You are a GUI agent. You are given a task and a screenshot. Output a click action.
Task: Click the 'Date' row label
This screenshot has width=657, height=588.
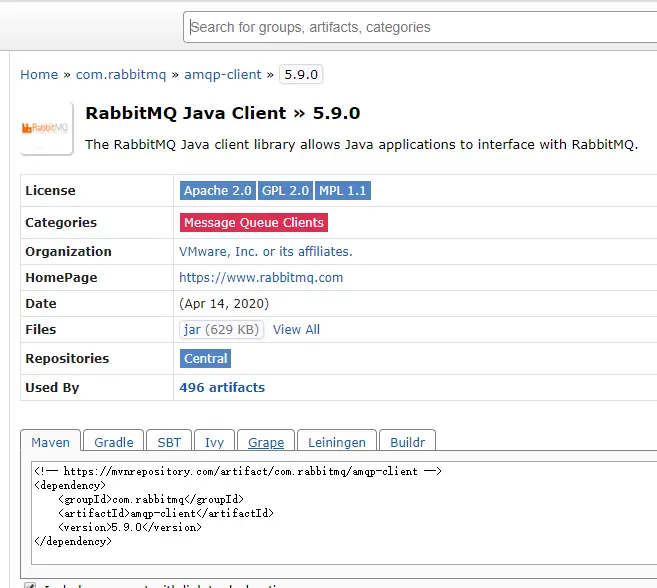(x=41, y=303)
